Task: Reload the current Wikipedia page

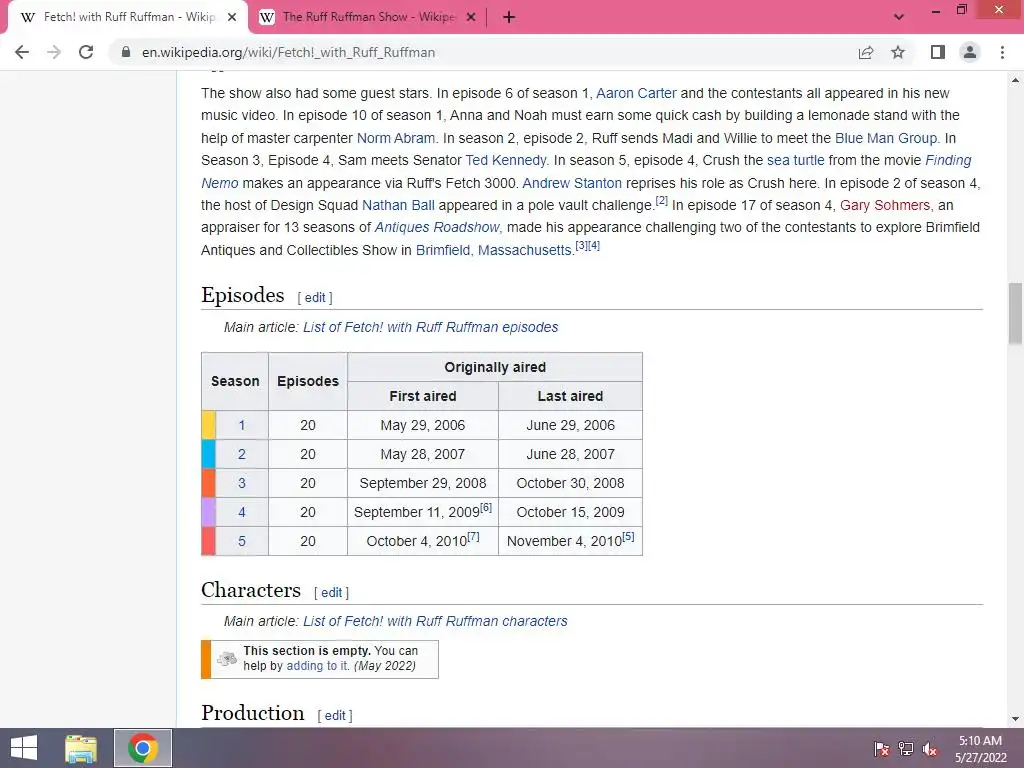Action: pyautogui.click(x=86, y=52)
